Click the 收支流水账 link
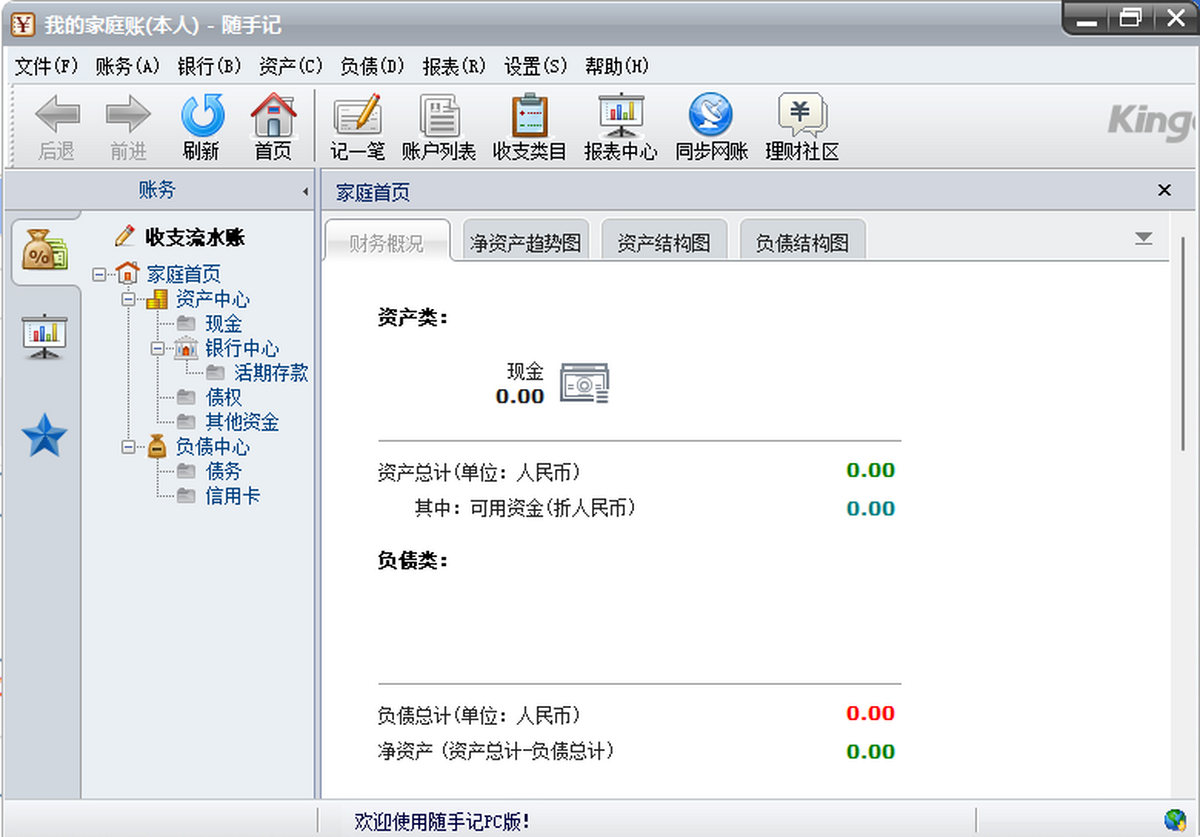This screenshot has width=1200, height=837. click(194, 237)
